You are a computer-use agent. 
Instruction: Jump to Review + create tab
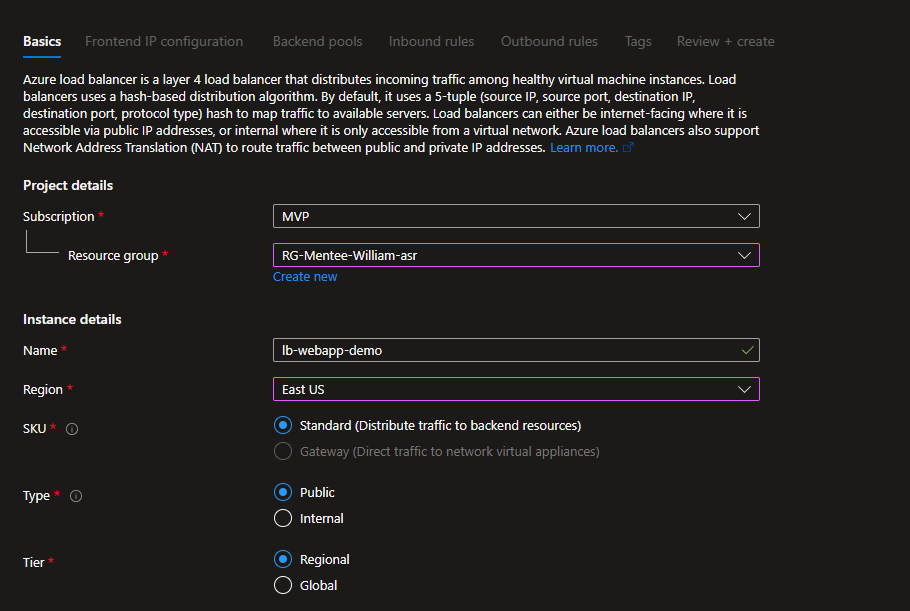[725, 42]
